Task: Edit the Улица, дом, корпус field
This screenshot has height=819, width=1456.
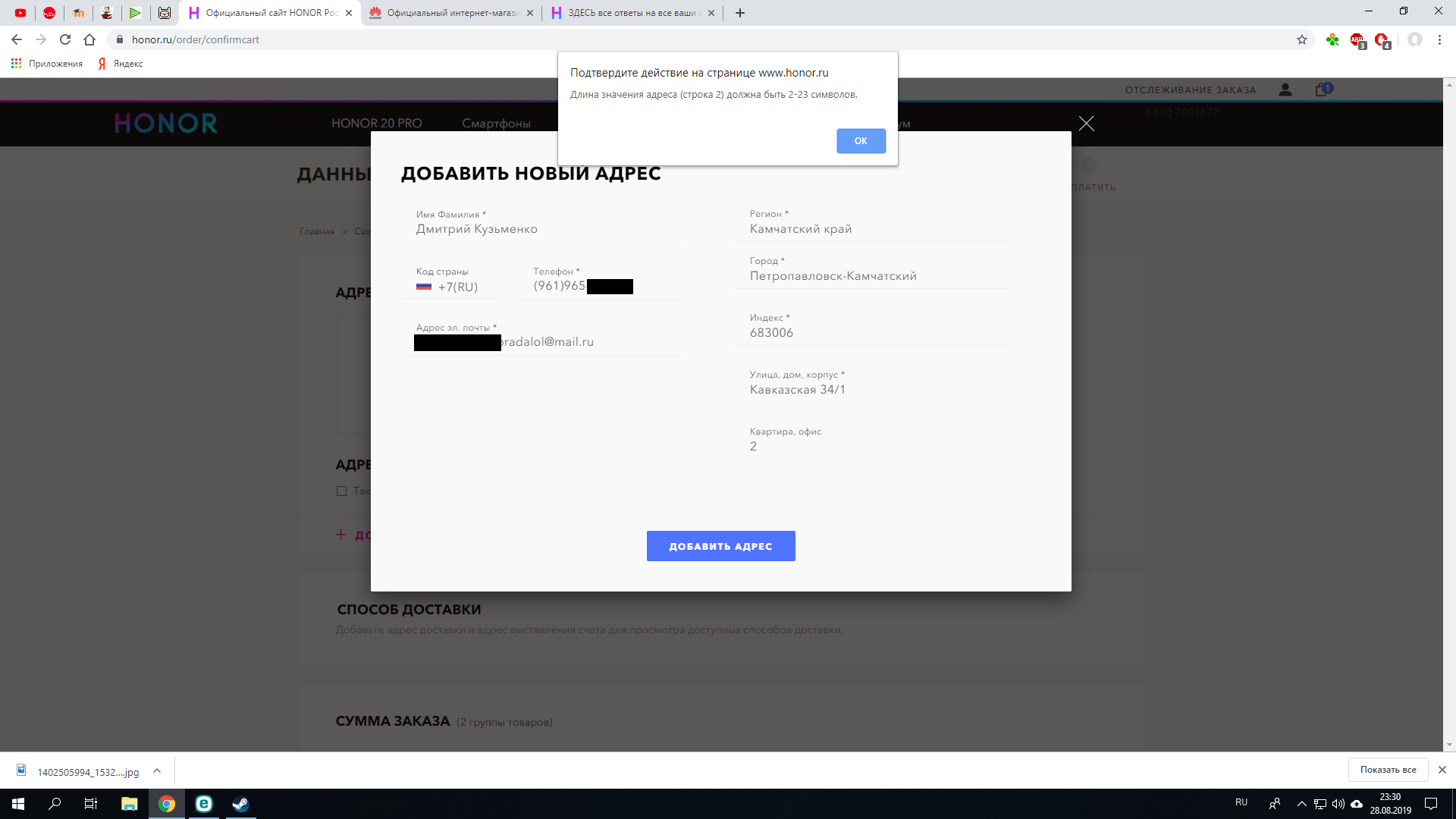Action: [871, 390]
